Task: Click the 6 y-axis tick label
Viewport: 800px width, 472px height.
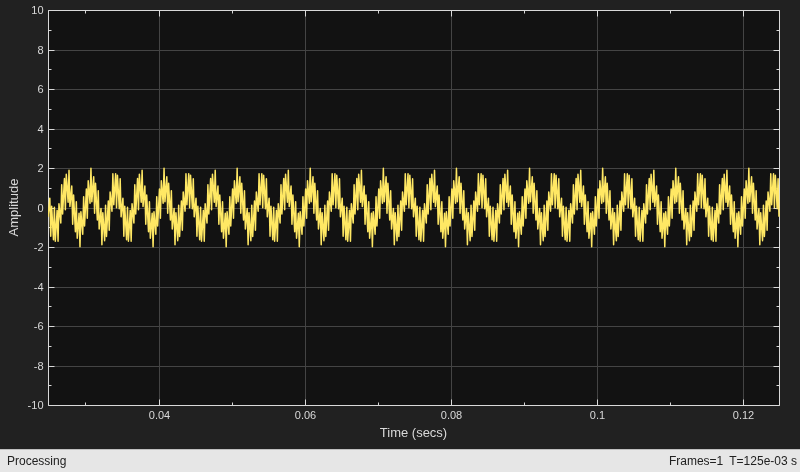Action: coord(40,89)
